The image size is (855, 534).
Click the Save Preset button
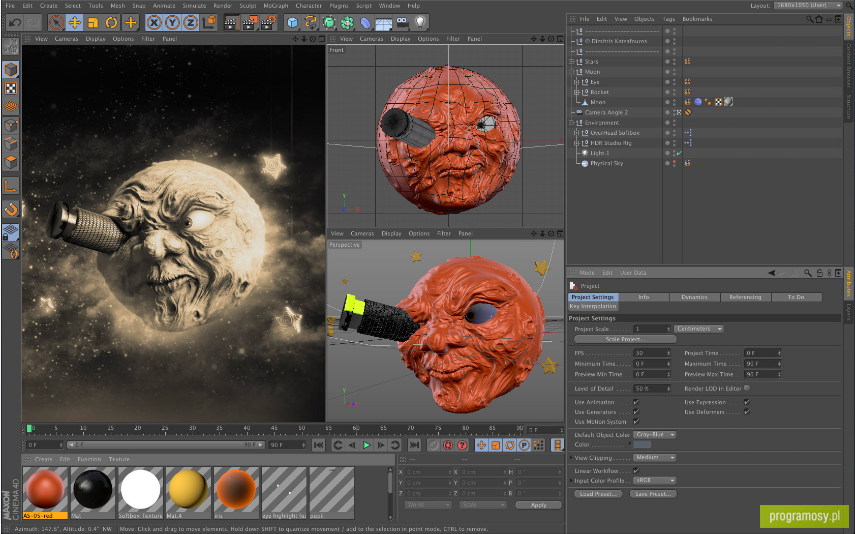653,494
